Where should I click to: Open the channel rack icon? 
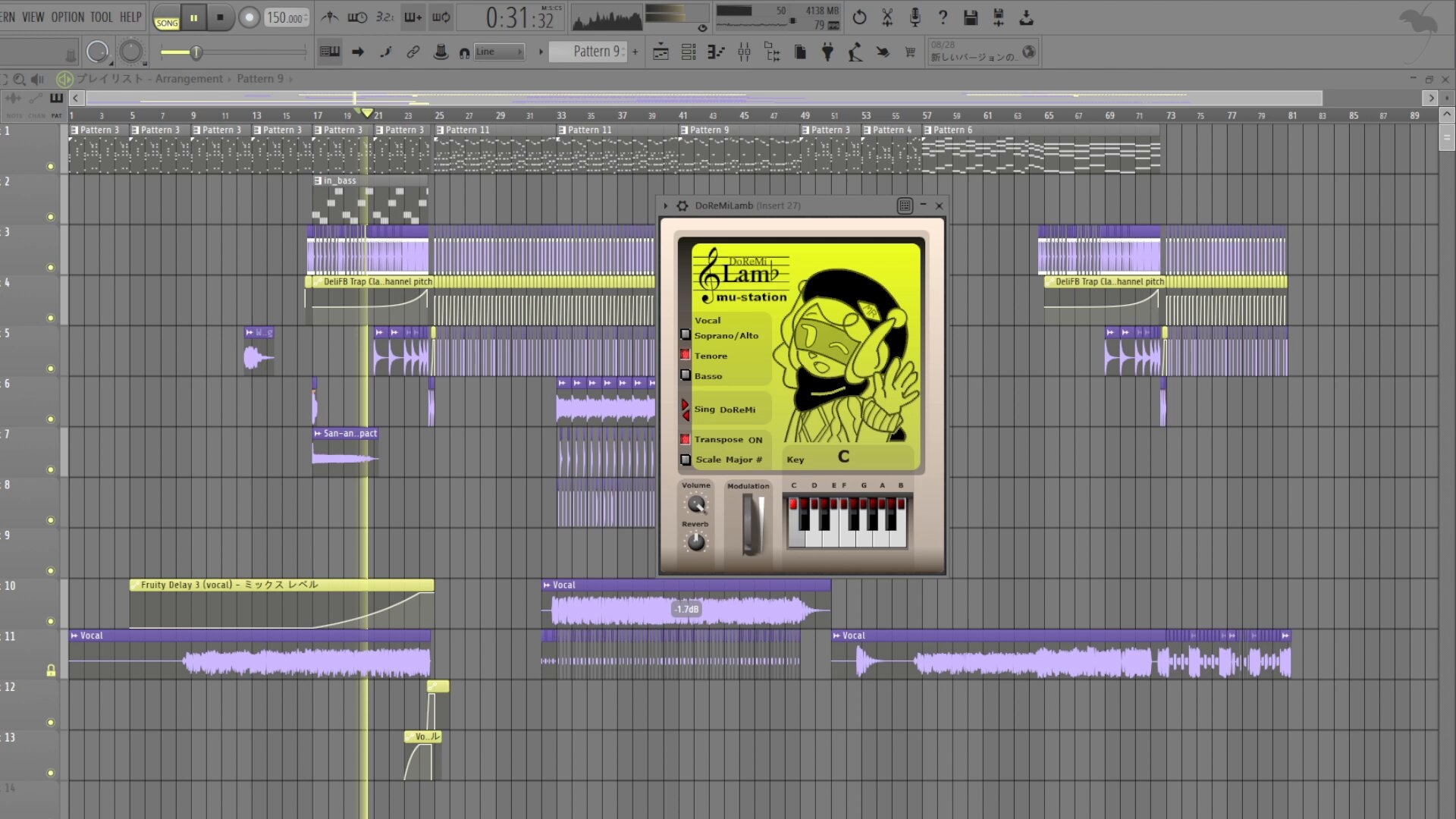(x=689, y=52)
